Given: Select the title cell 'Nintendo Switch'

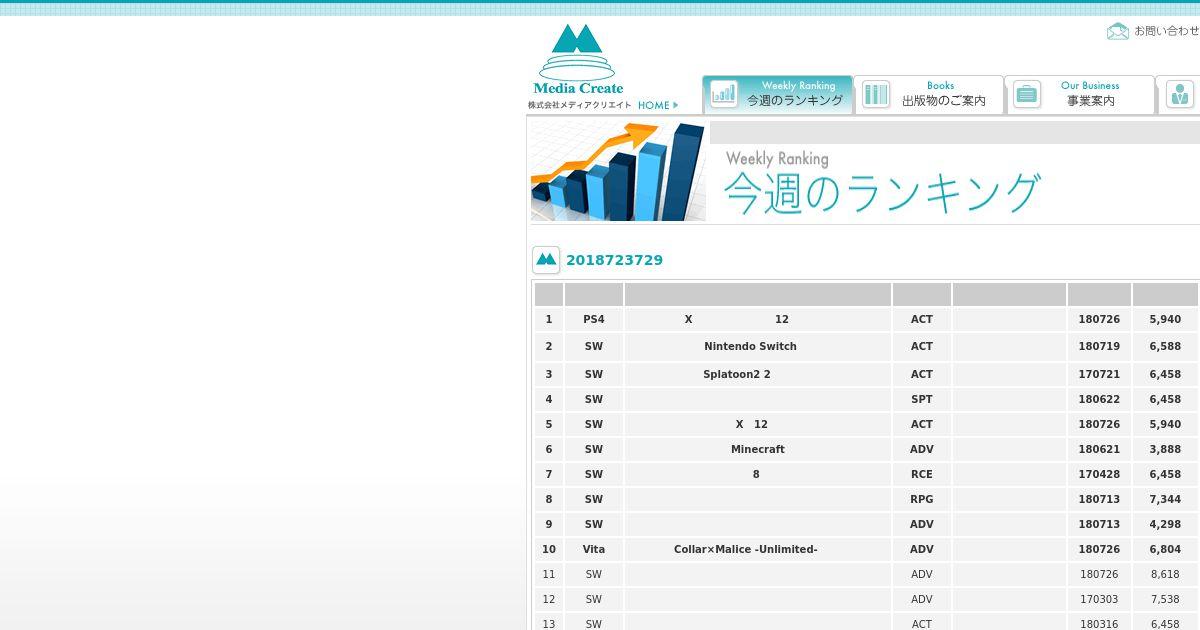Looking at the screenshot, I should point(758,347).
